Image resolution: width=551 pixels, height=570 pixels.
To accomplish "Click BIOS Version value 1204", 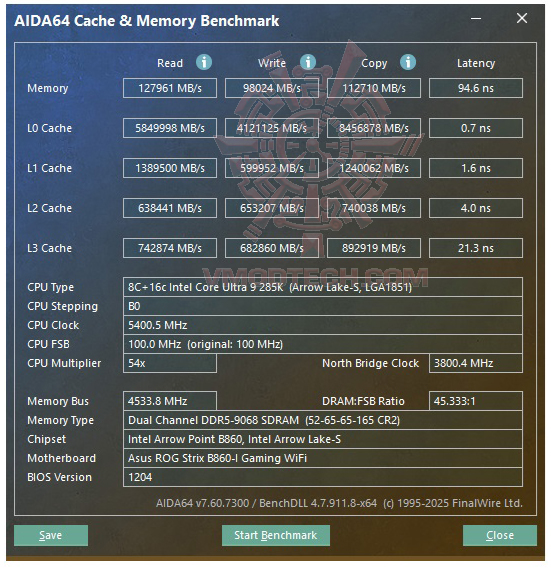I will point(323,477).
